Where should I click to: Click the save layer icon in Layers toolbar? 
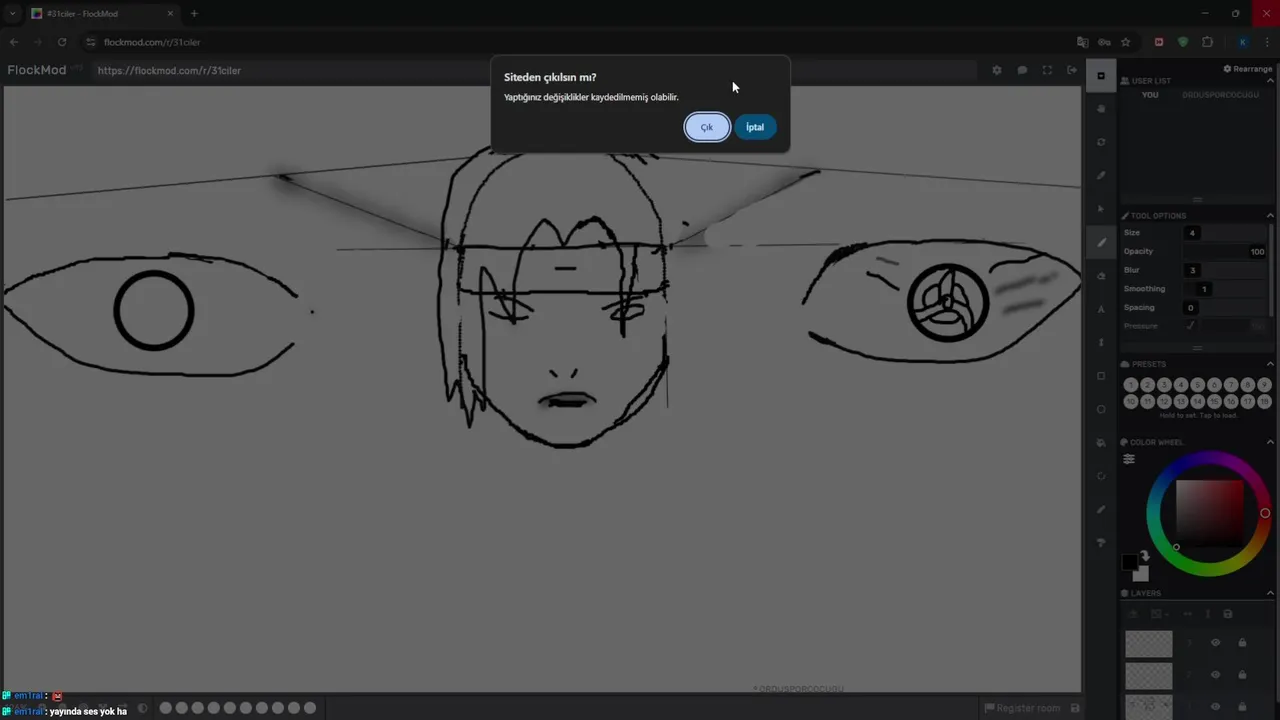click(x=1228, y=613)
